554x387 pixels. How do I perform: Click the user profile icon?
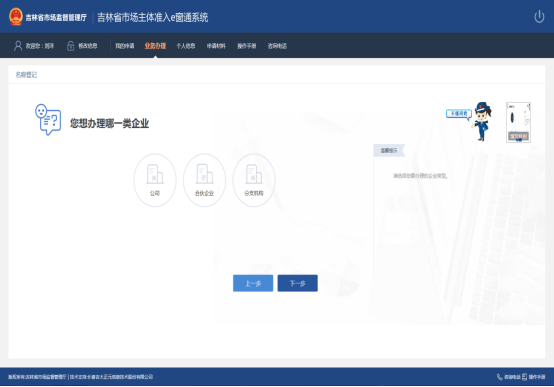18,46
